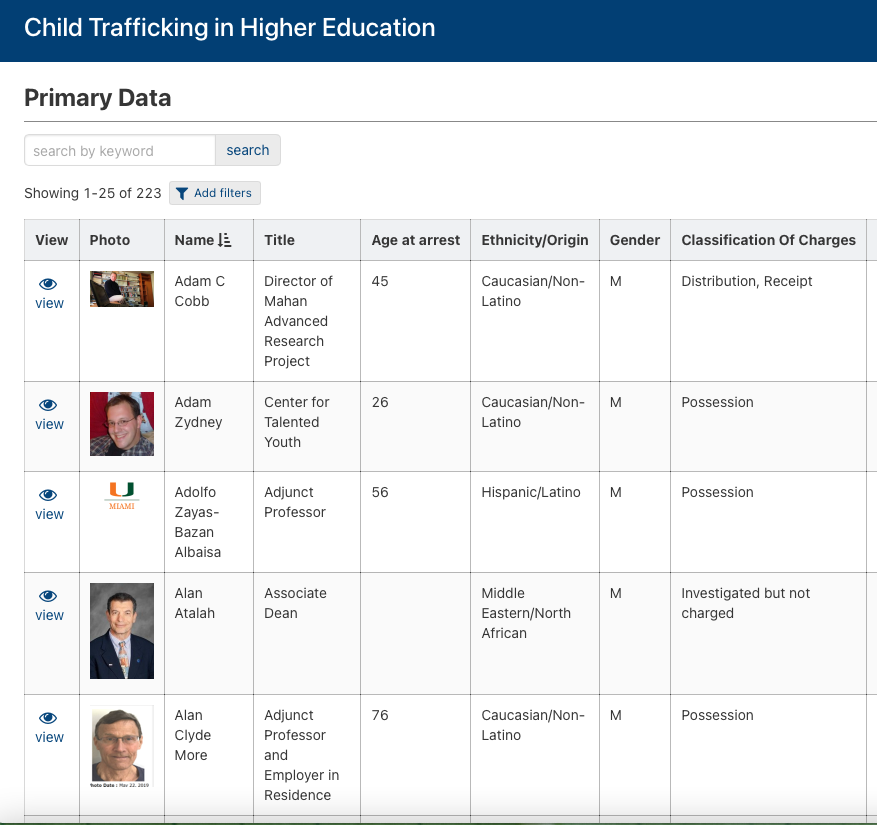
Task: Click the 'view' text link for Alan Atalah
Action: click(x=50, y=615)
